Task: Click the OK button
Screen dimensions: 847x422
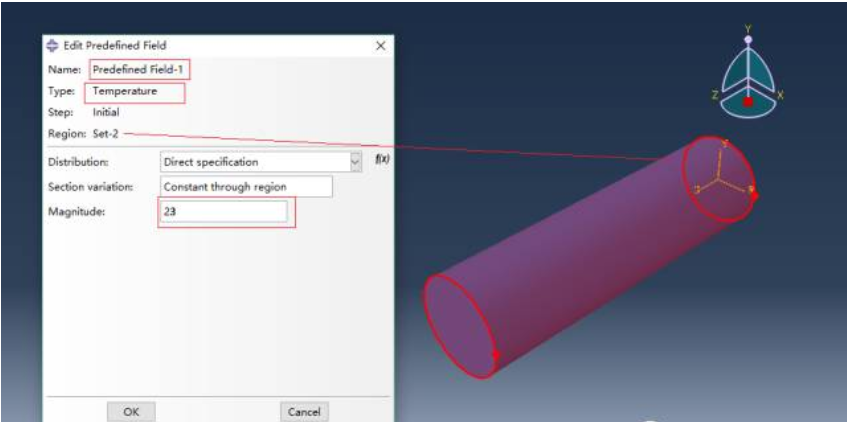Action: click(x=131, y=412)
